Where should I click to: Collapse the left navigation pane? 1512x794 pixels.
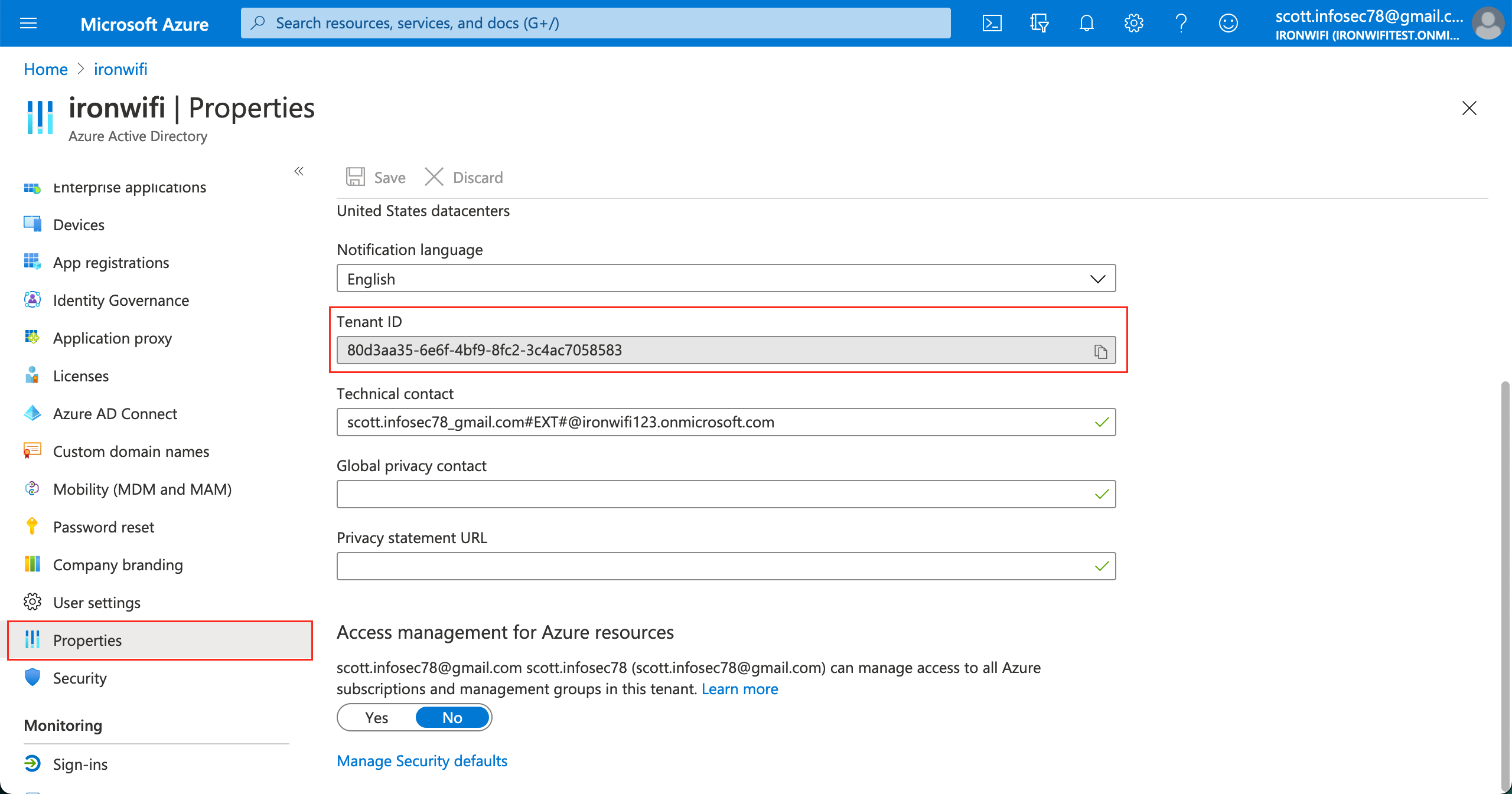coord(299,172)
